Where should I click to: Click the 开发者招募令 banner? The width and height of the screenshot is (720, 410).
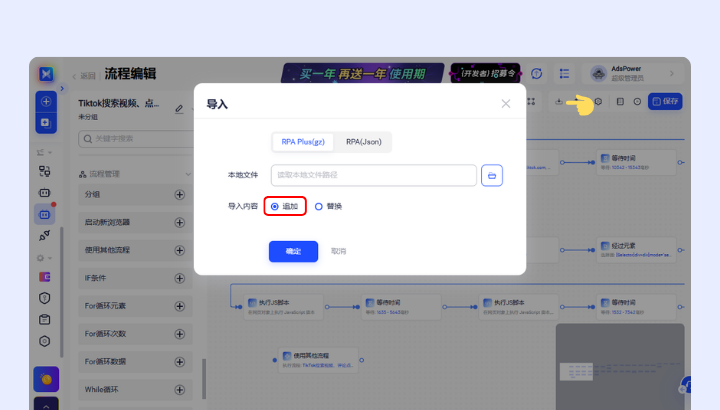[486, 73]
